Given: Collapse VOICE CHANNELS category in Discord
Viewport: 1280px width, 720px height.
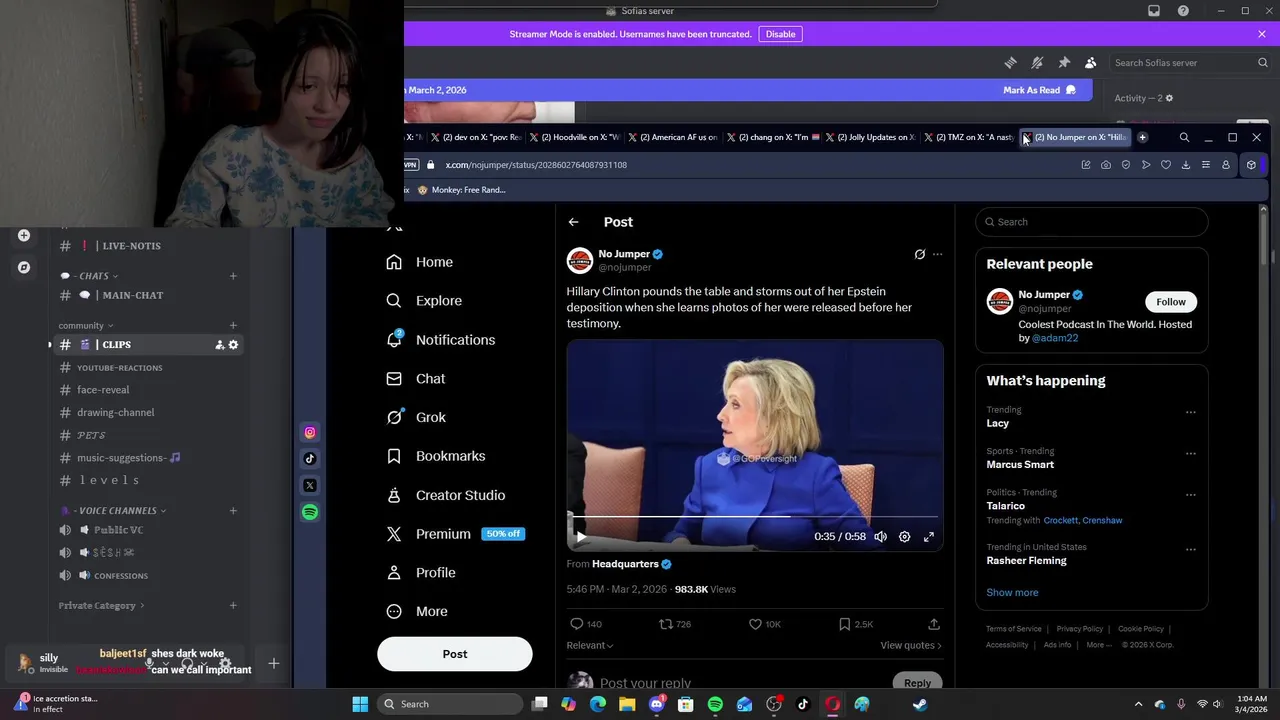Looking at the screenshot, I should [x=113, y=511].
